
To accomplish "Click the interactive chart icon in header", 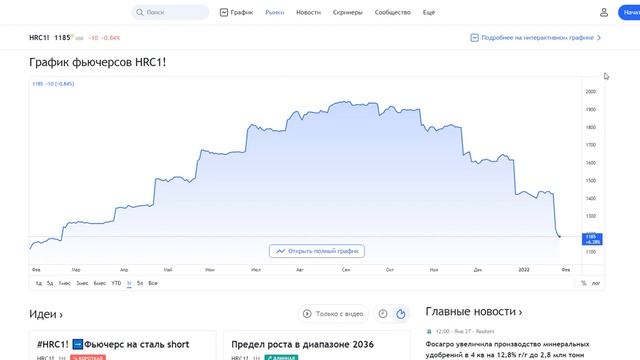I will coord(474,38).
